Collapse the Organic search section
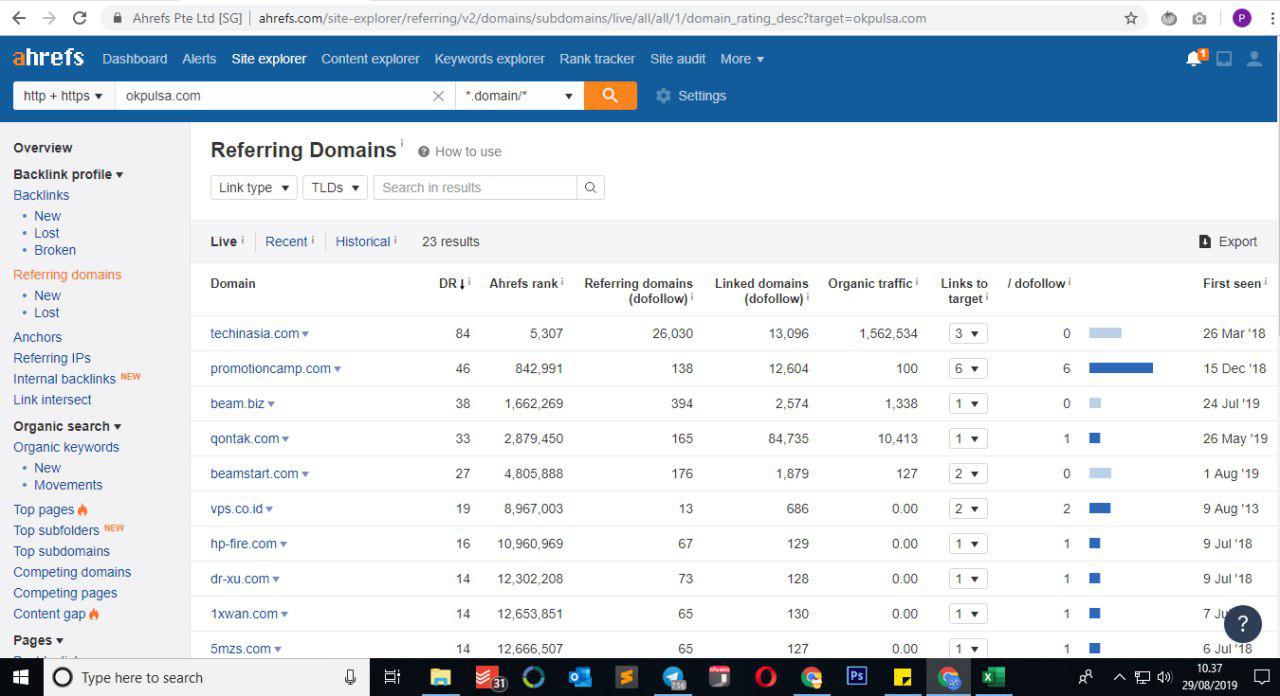The width and height of the screenshot is (1280, 696). [x=67, y=426]
